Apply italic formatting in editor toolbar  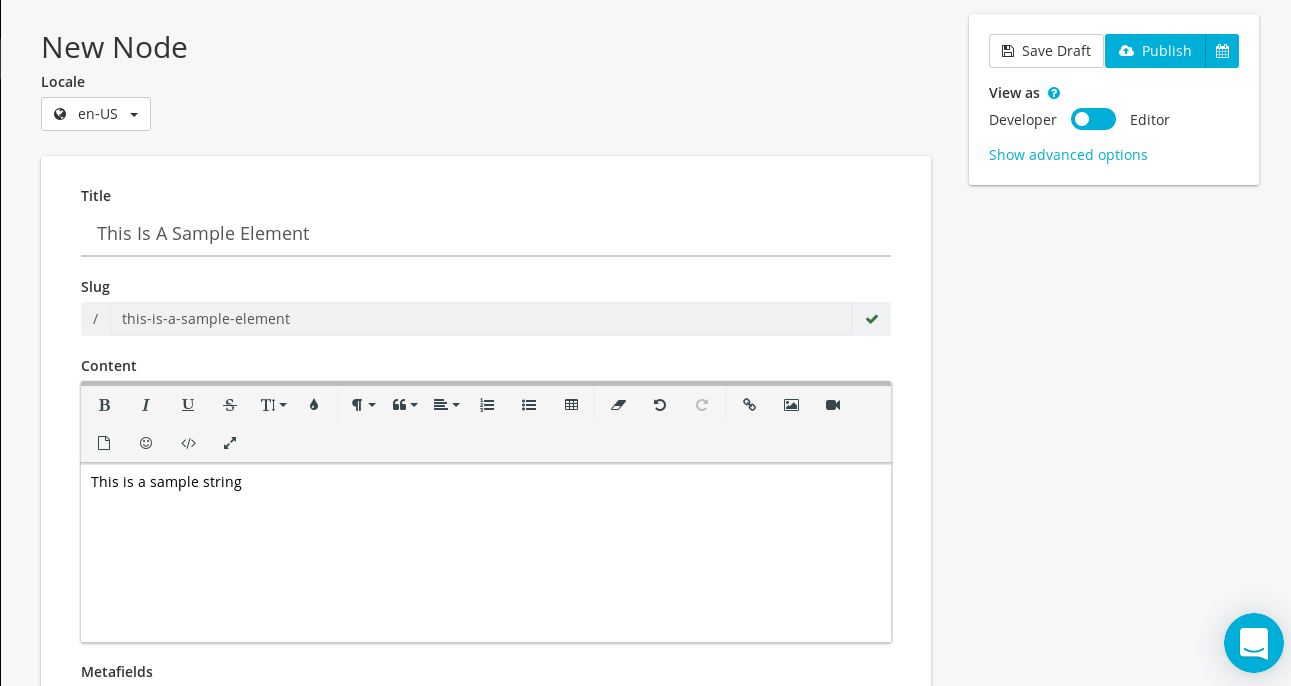[x=146, y=405]
